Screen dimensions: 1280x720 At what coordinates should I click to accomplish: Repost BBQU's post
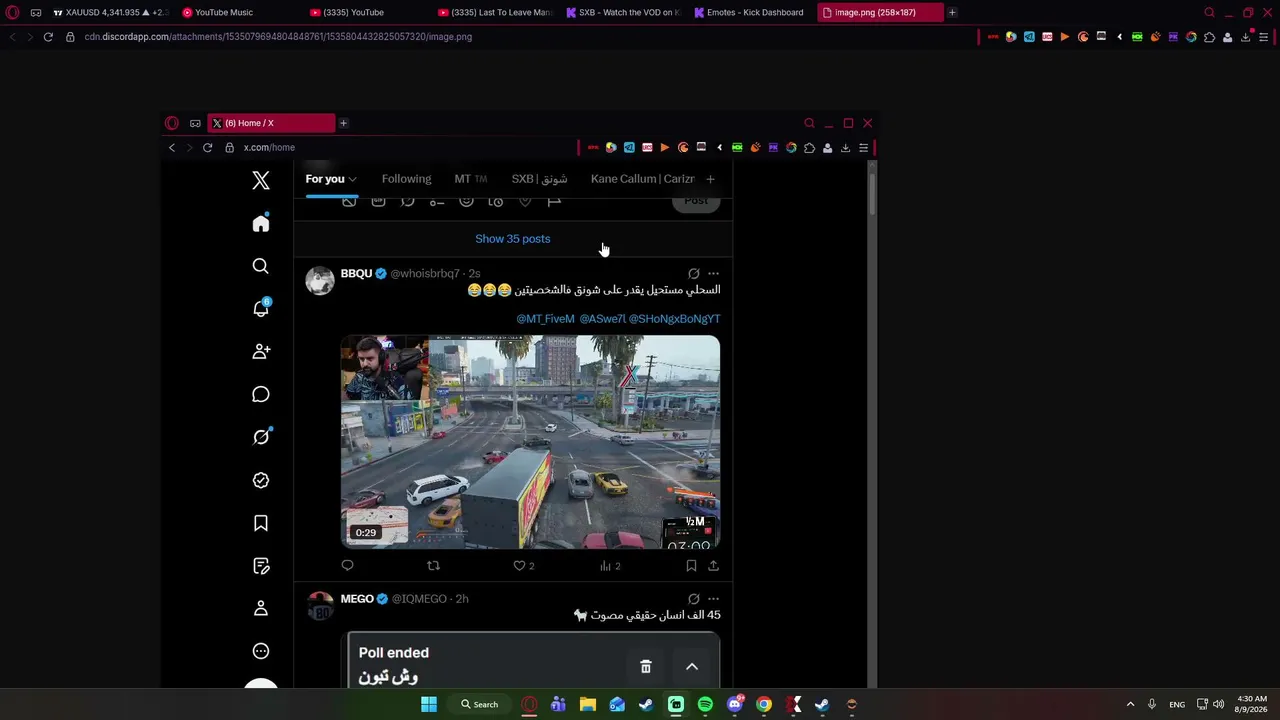click(x=433, y=566)
